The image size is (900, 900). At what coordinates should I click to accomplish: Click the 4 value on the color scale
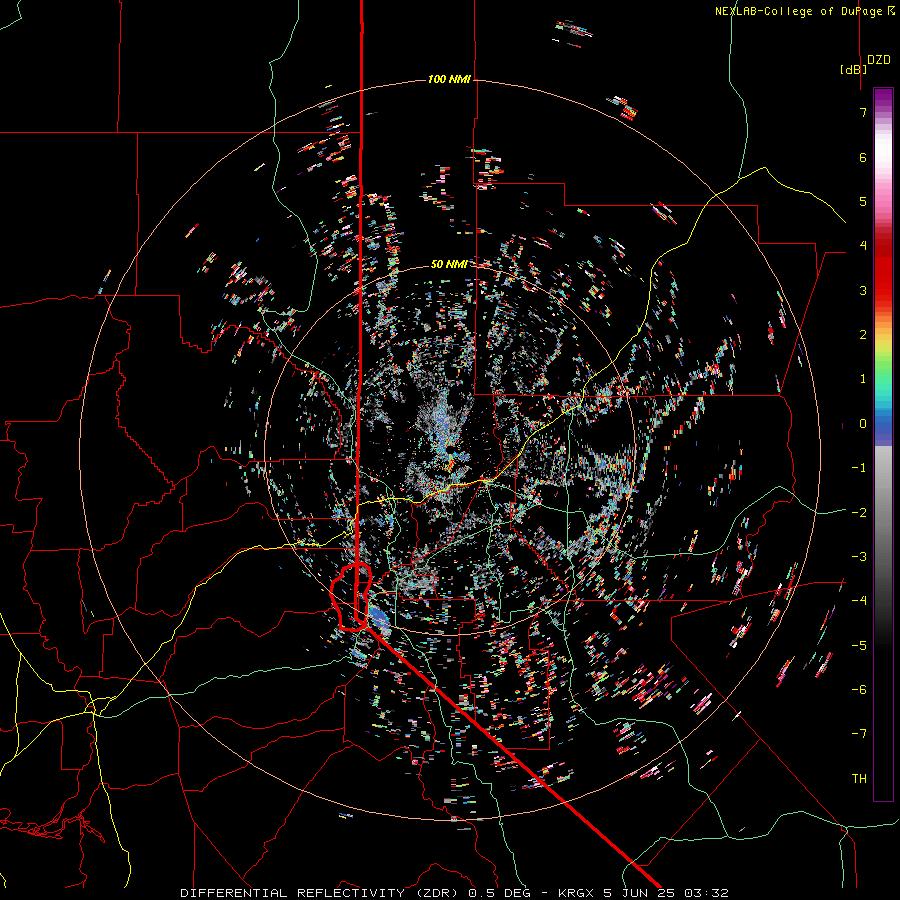tap(863, 246)
